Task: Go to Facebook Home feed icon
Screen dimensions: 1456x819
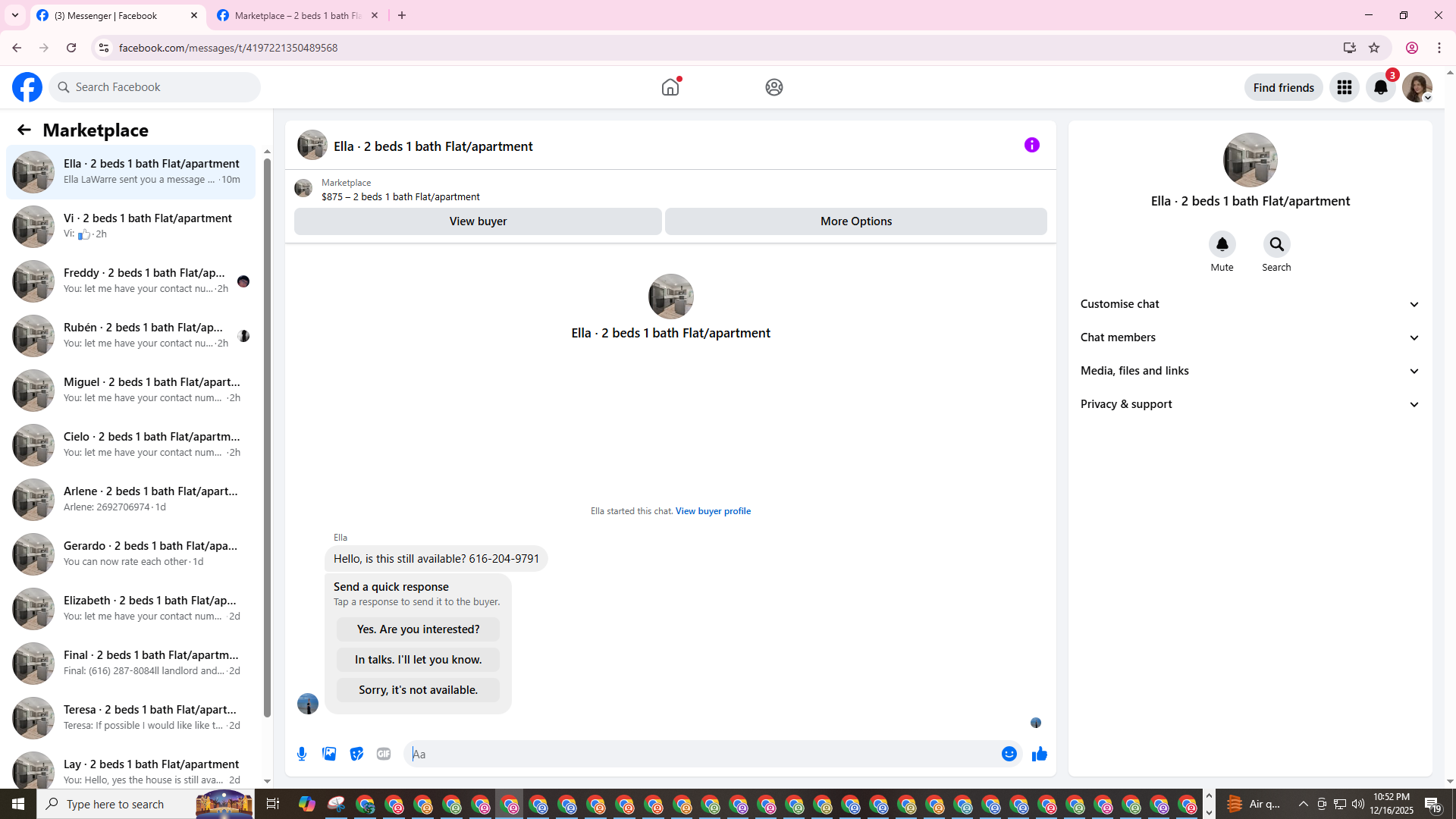Action: point(670,87)
